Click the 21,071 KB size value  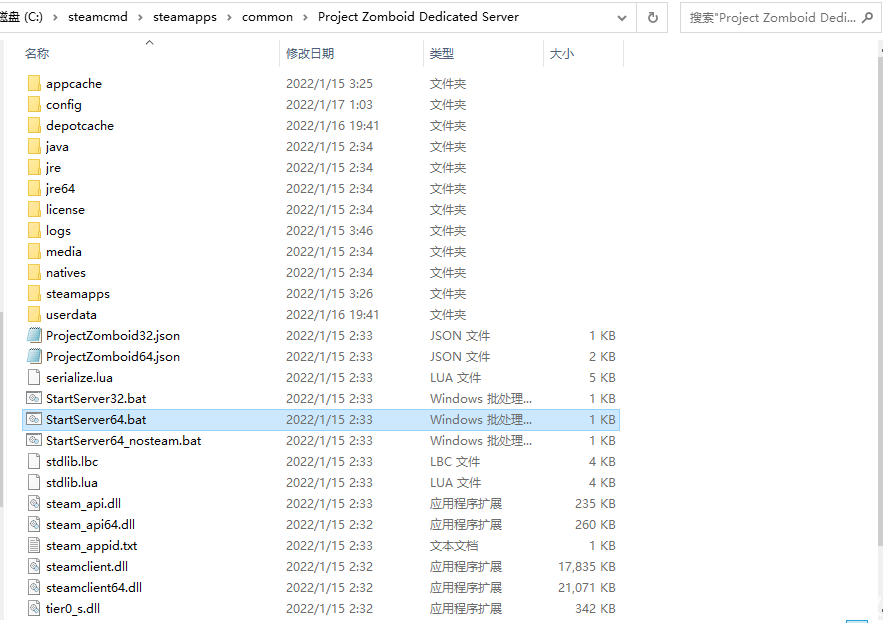coord(587,588)
